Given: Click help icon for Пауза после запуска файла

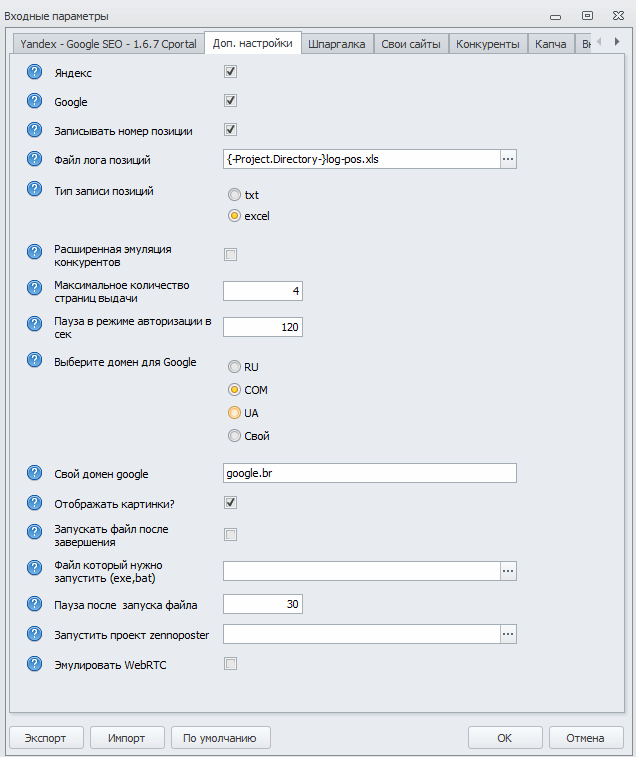Looking at the screenshot, I should [x=35, y=604].
